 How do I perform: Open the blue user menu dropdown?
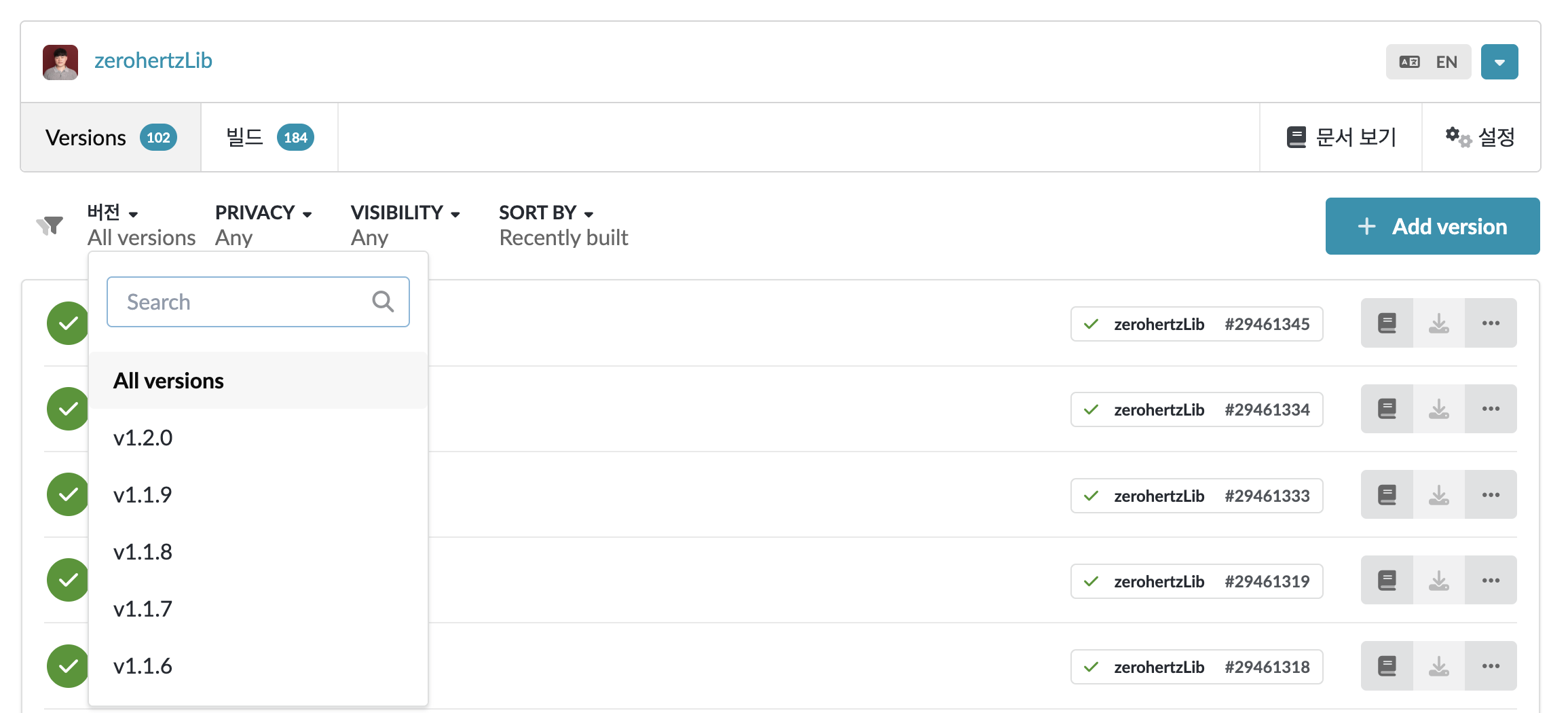[x=1499, y=62]
